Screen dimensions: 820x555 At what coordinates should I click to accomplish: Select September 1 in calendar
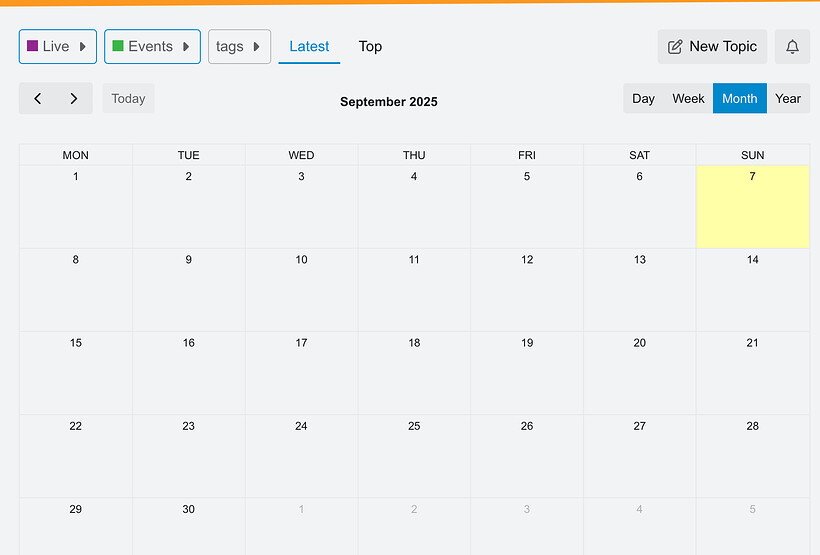click(76, 207)
